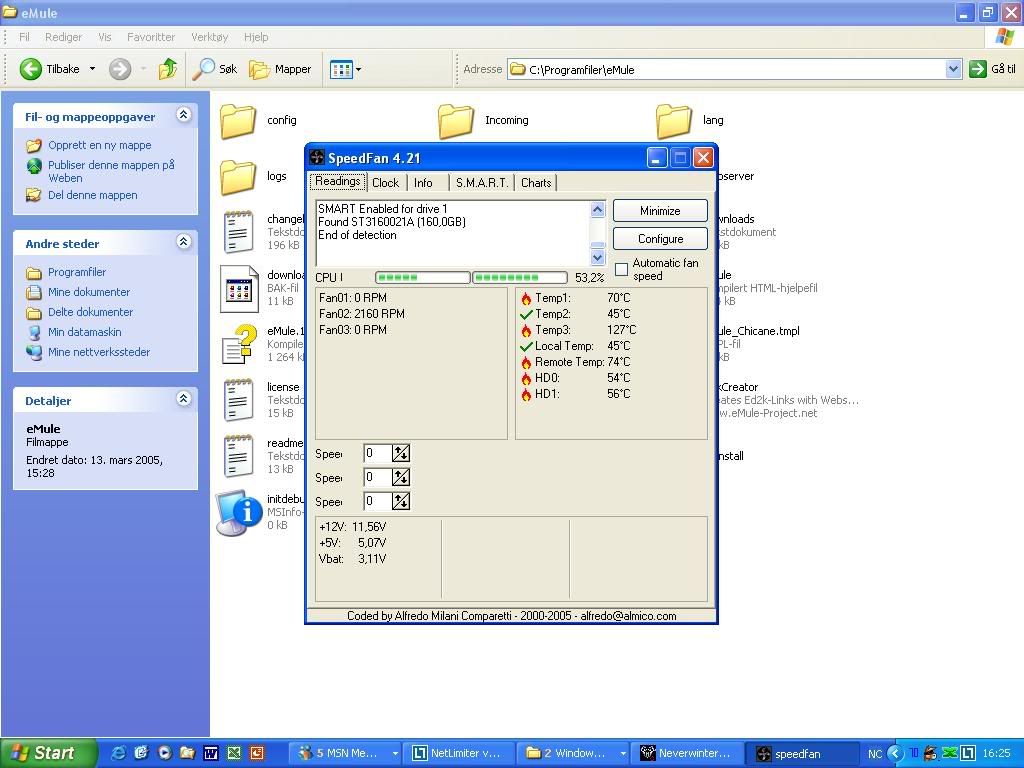Click the NetLimiter icon in system tray
The image size is (1024, 768).
(967, 754)
